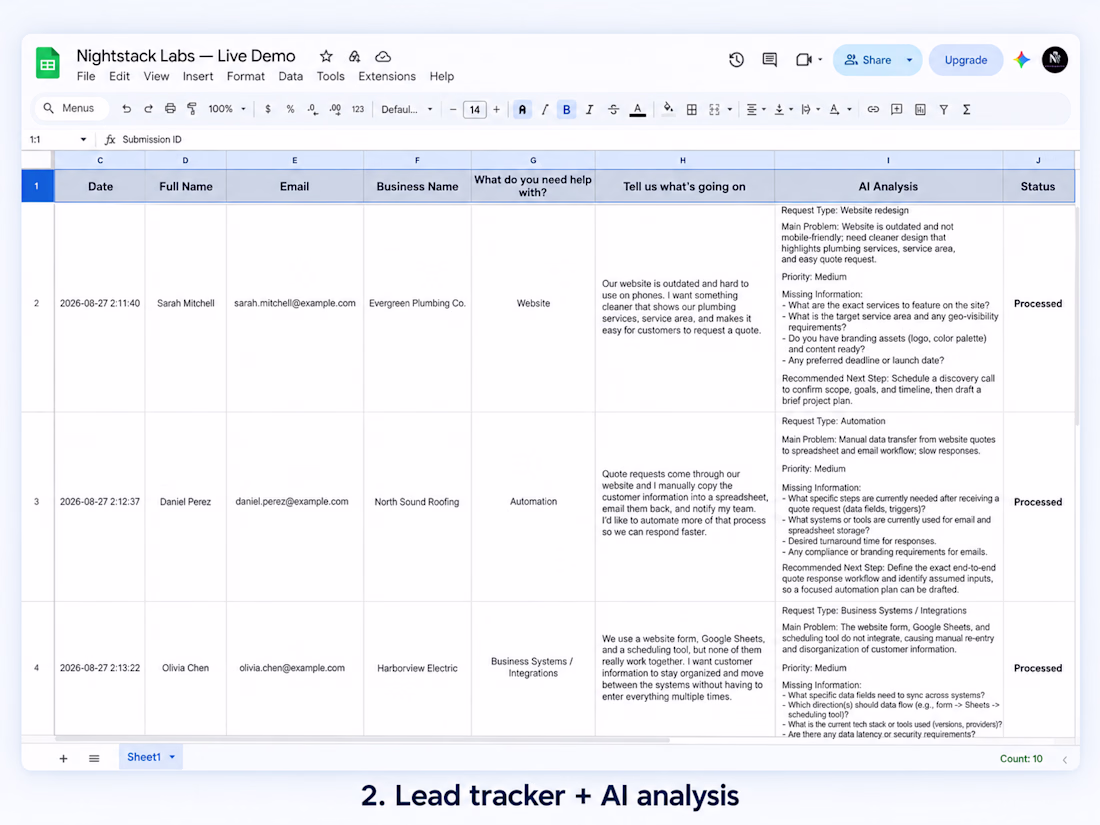Increase the font size

pos(497,109)
